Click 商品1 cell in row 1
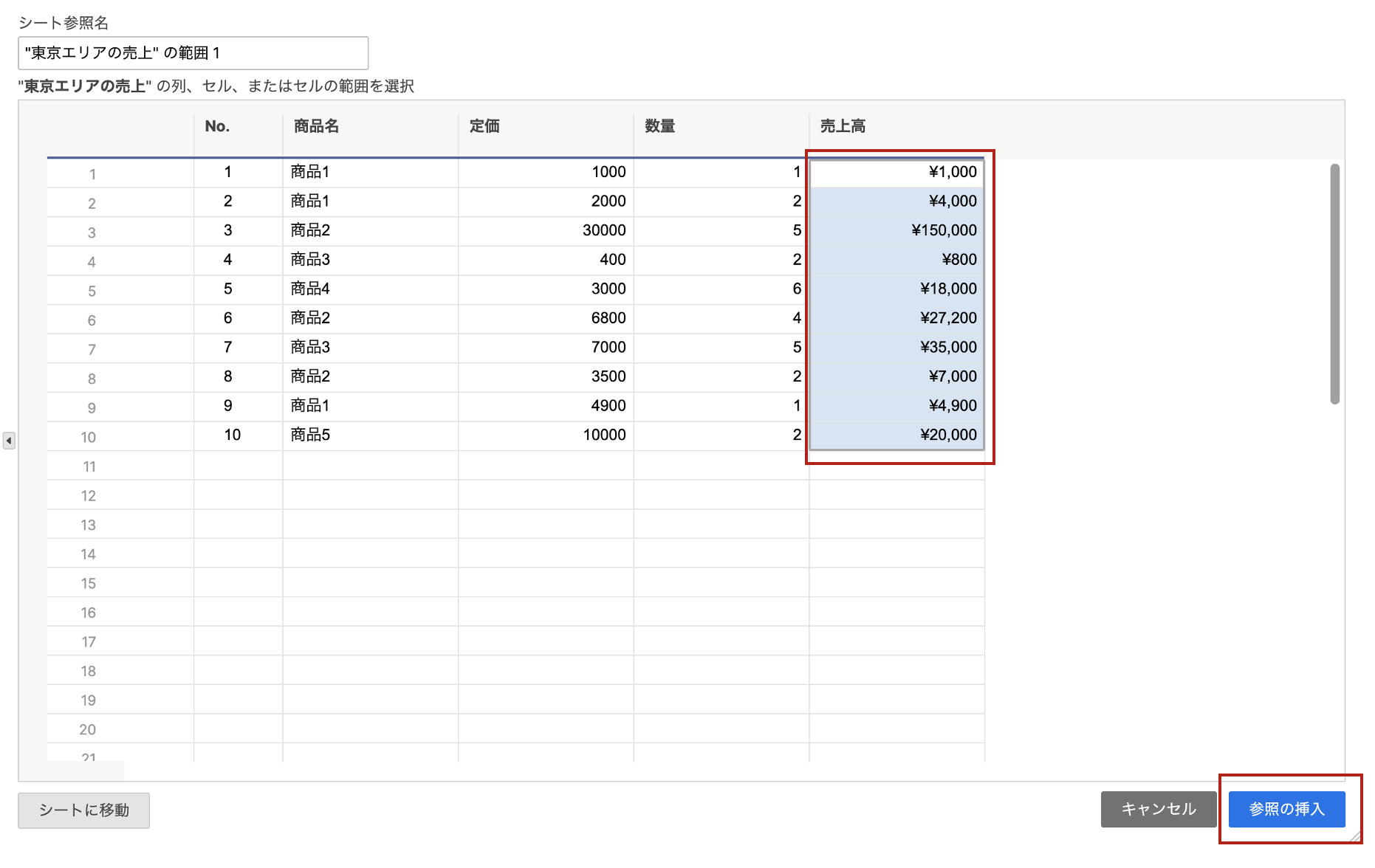 pos(370,172)
